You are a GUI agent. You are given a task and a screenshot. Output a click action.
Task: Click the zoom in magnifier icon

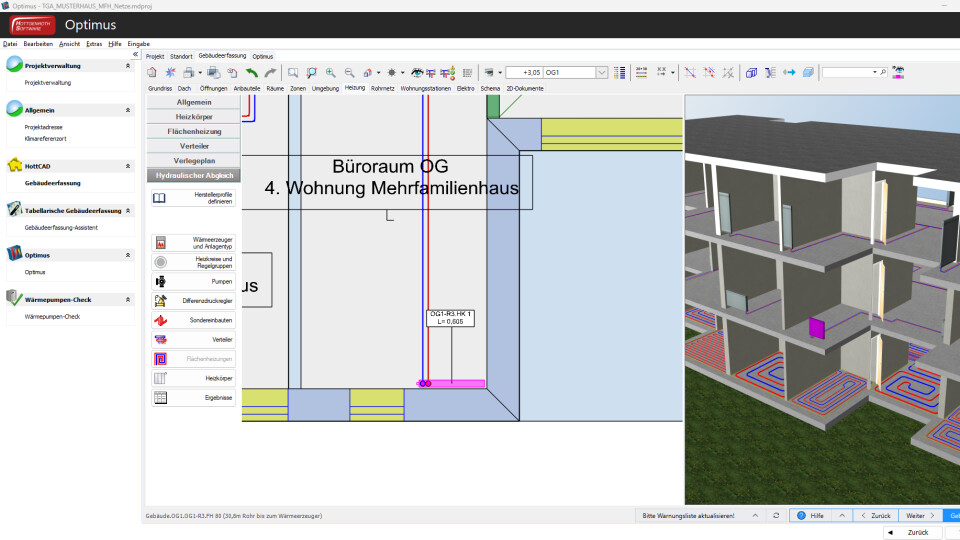click(331, 73)
